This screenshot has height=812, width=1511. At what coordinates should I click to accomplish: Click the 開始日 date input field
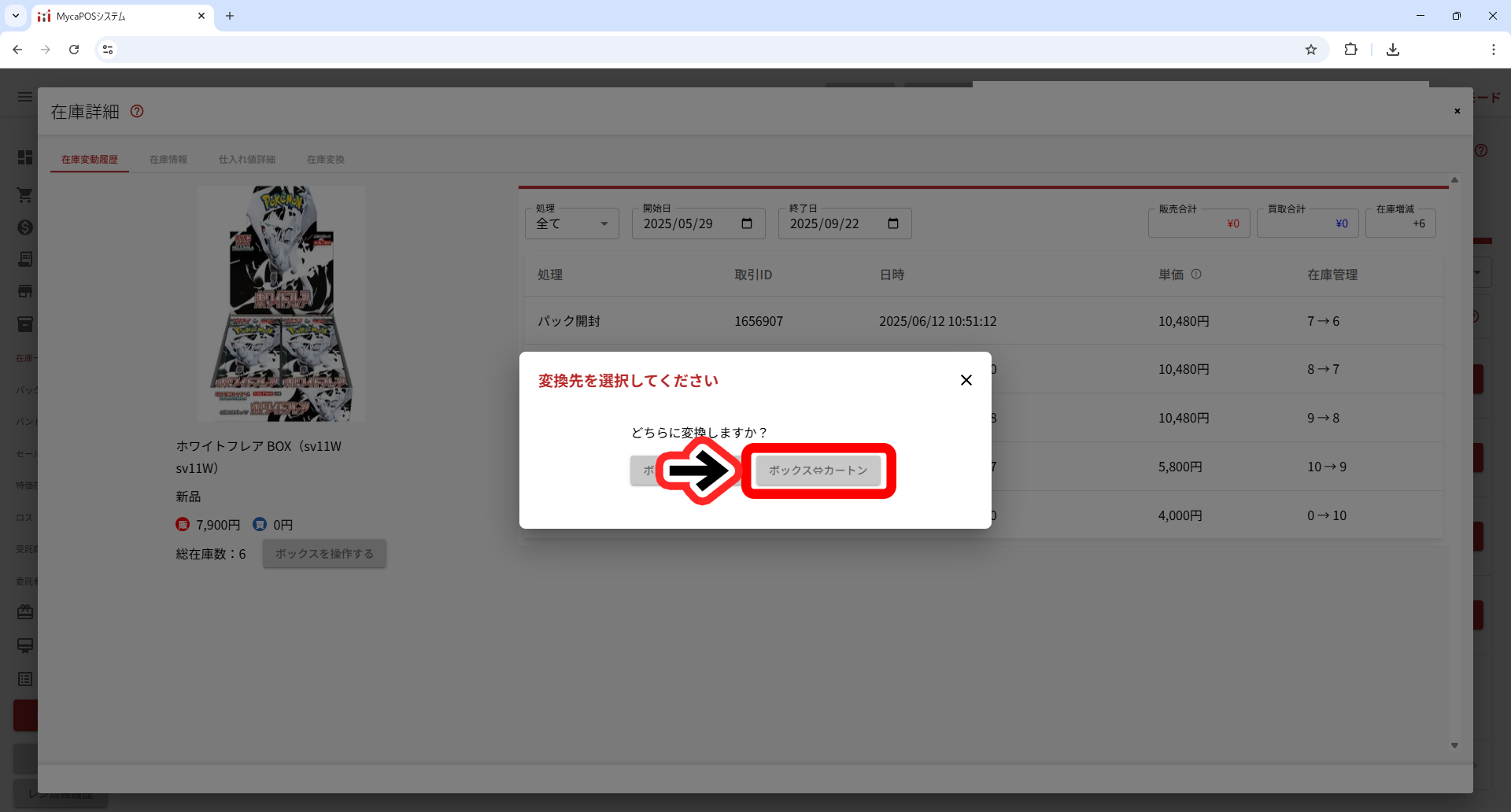[x=685, y=224]
